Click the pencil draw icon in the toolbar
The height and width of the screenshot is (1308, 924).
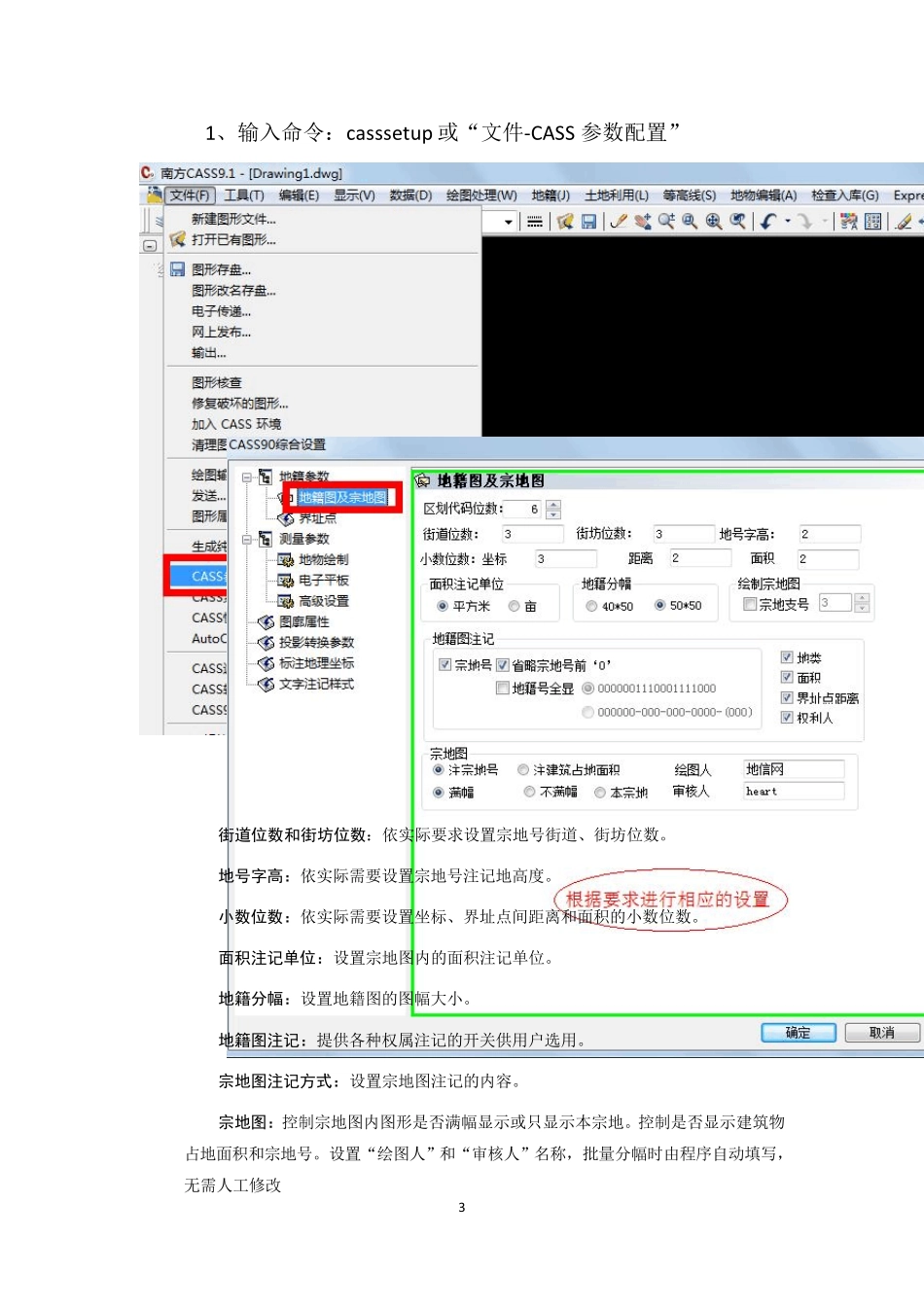[619, 222]
